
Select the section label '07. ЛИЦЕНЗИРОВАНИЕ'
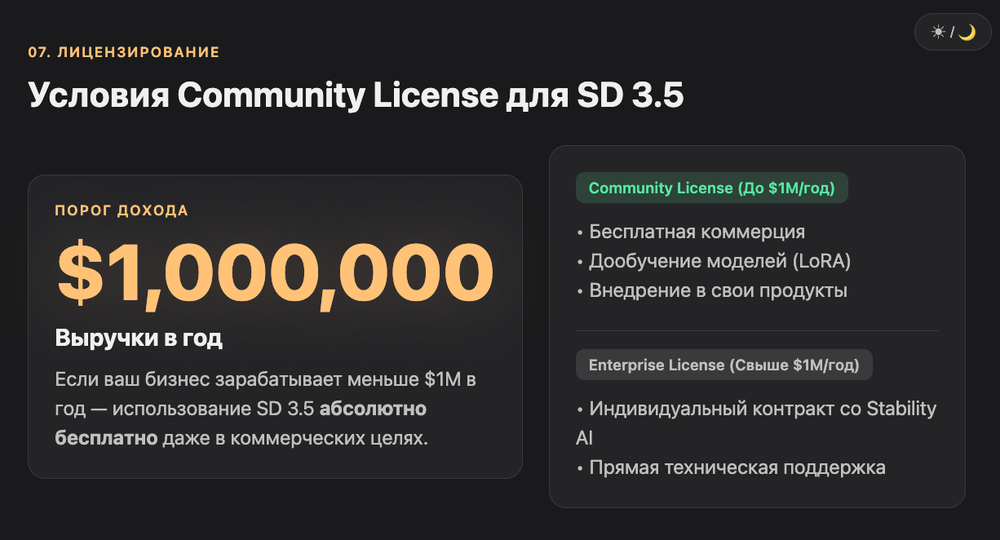tap(124, 52)
